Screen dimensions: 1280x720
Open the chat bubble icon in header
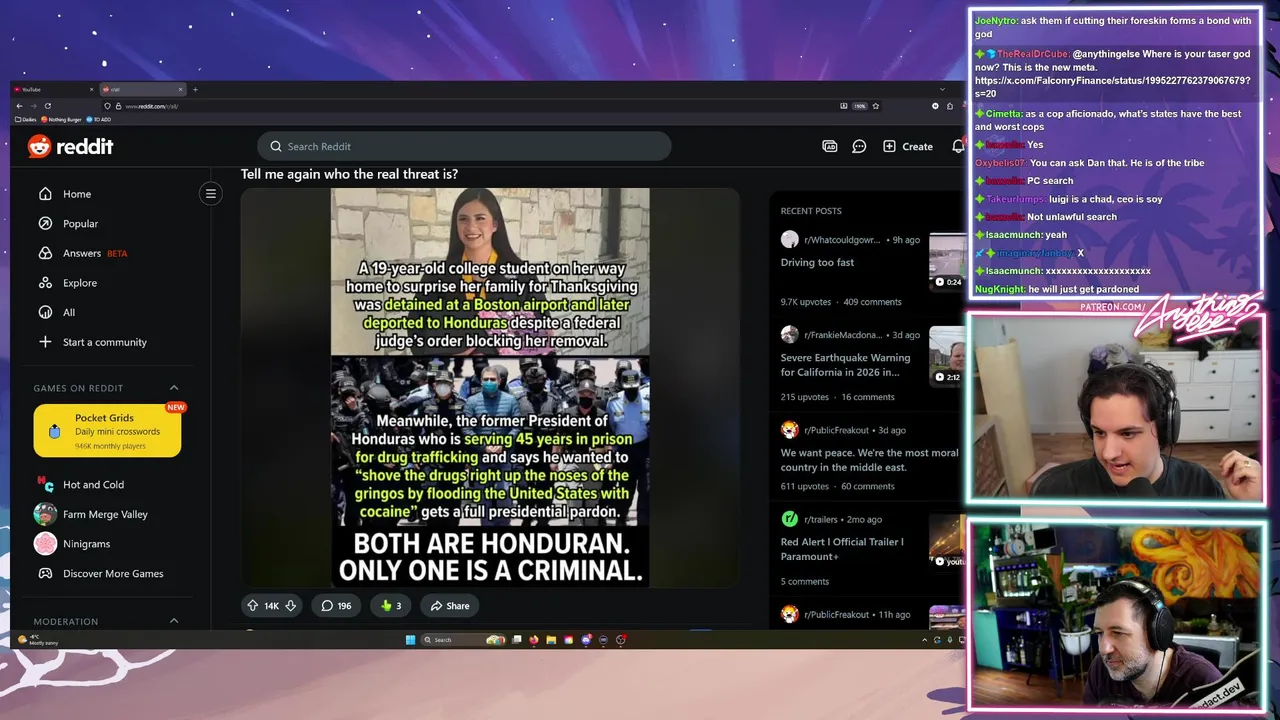[x=859, y=146]
